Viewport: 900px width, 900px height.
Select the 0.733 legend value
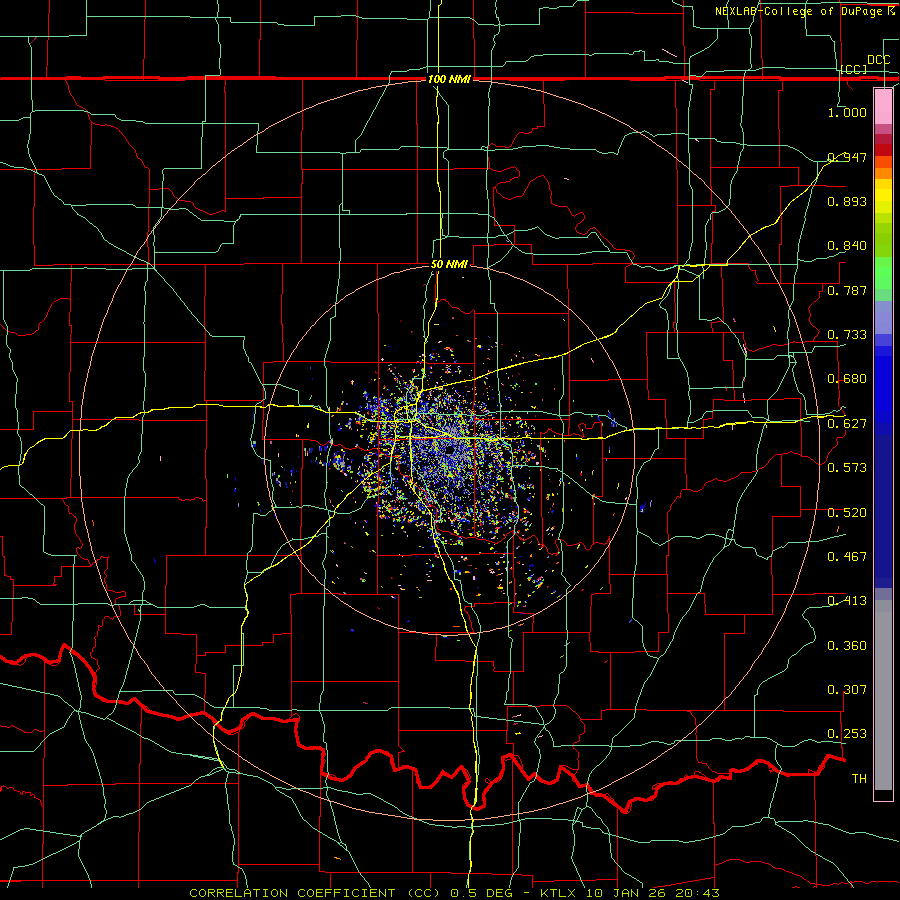pos(847,335)
